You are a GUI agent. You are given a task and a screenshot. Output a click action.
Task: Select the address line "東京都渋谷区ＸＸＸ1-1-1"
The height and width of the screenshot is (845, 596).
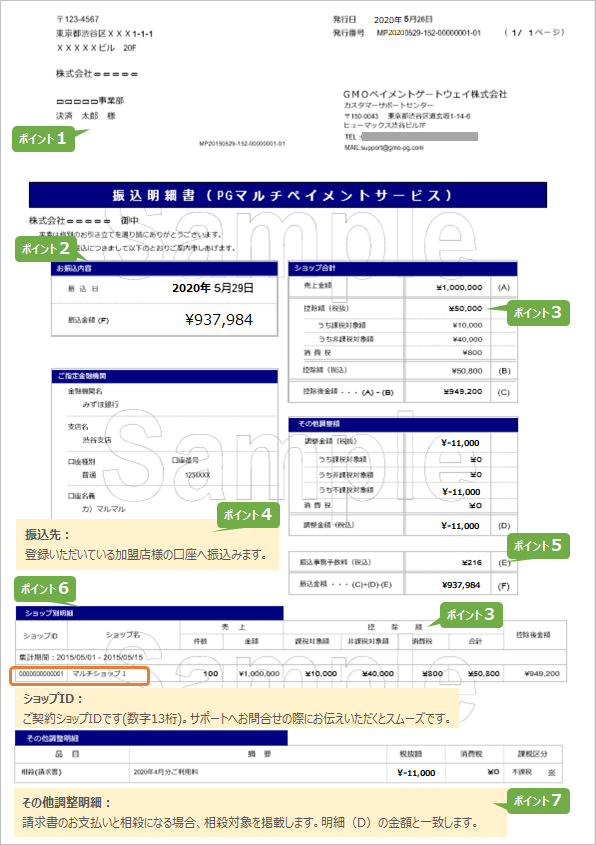coord(105,33)
